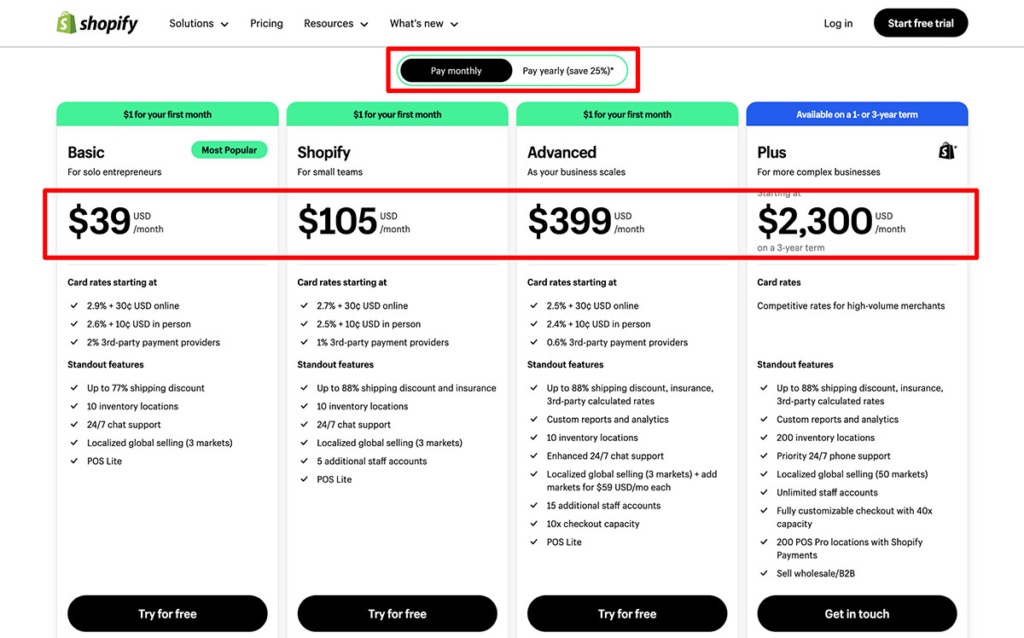This screenshot has width=1024, height=638.
Task: Click the green Shopify bag logo
Action: (66, 22)
